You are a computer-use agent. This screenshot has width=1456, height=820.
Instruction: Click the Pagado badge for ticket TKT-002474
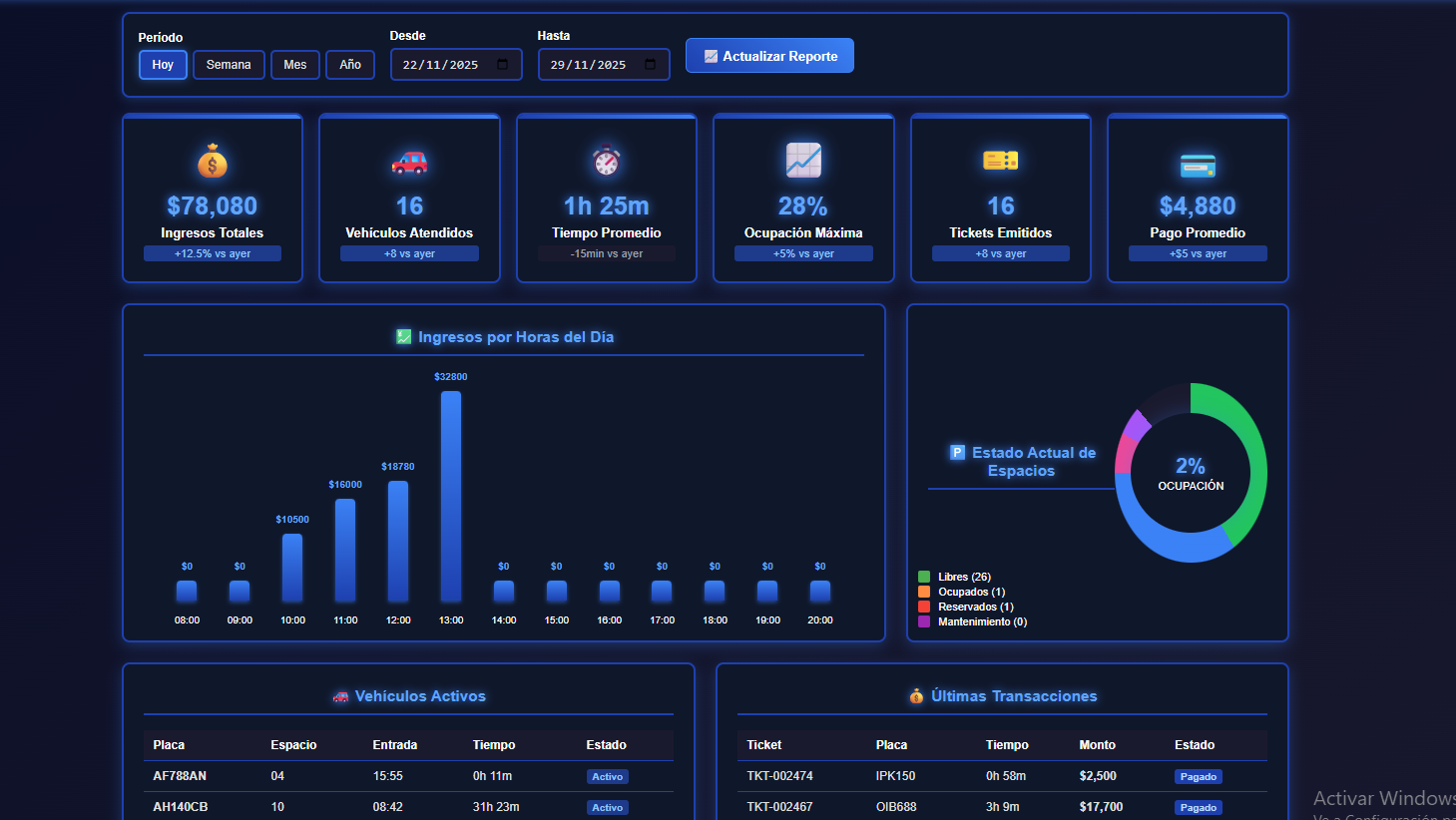tap(1198, 777)
